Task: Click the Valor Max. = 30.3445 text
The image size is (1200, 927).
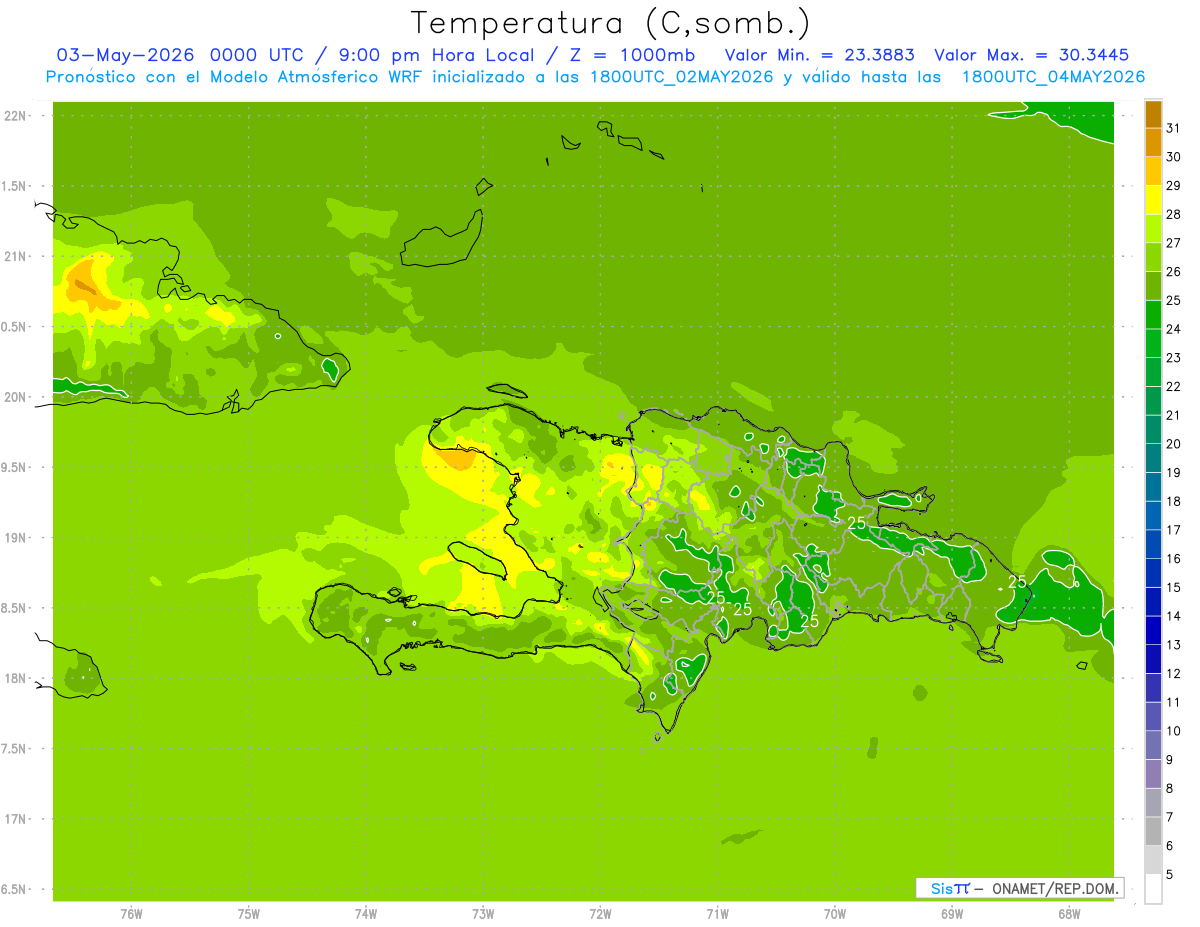Action: [1032, 55]
